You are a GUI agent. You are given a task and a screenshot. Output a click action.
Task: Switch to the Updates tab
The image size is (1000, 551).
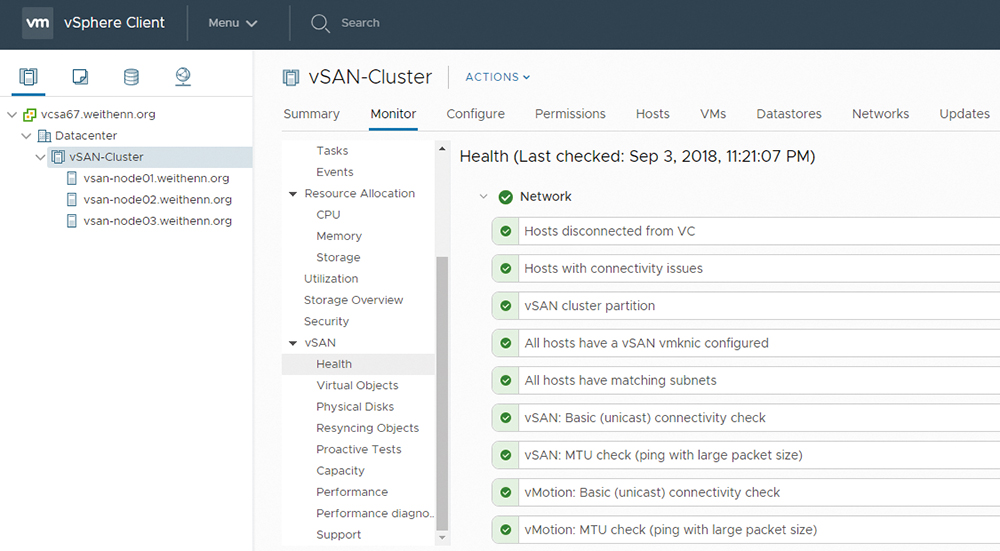tap(964, 114)
